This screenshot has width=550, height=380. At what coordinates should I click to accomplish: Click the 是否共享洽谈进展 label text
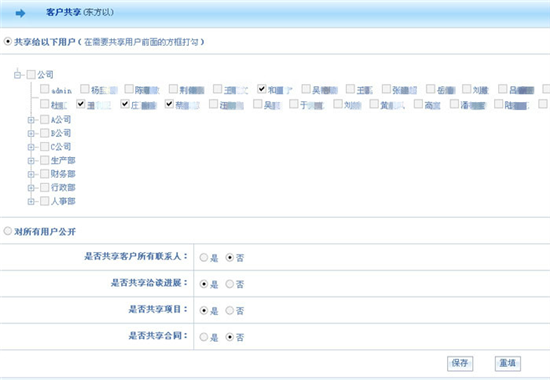click(x=149, y=283)
